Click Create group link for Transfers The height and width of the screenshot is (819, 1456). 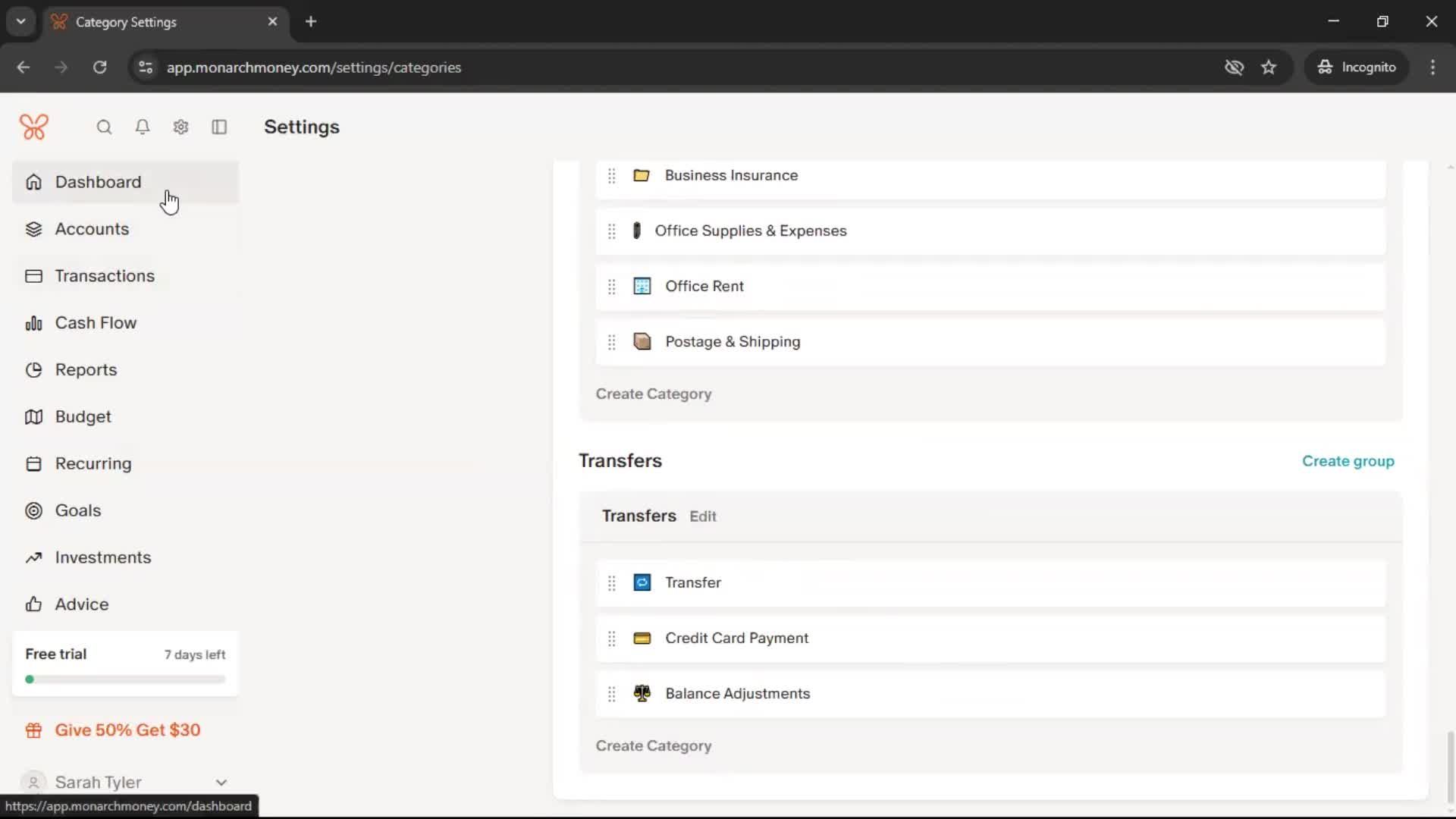1348,461
